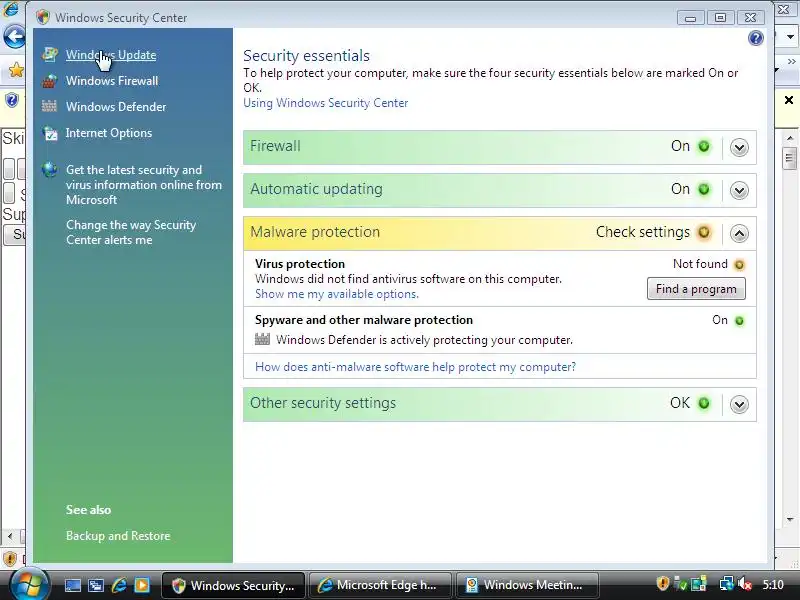800x600 pixels.
Task: Get latest security and virus information online
Action: (143, 185)
